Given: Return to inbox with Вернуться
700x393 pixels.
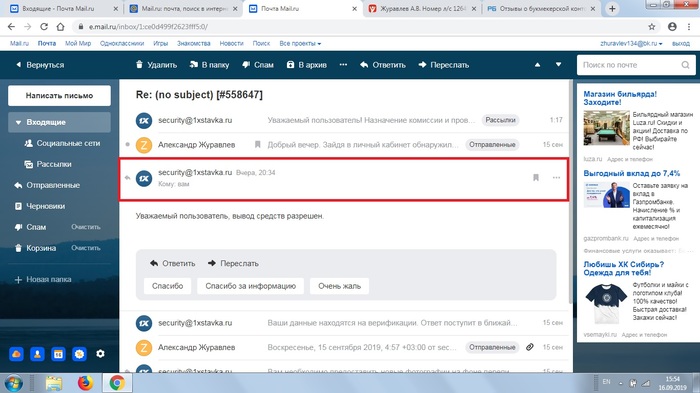Looking at the screenshot, I should [x=40, y=65].
